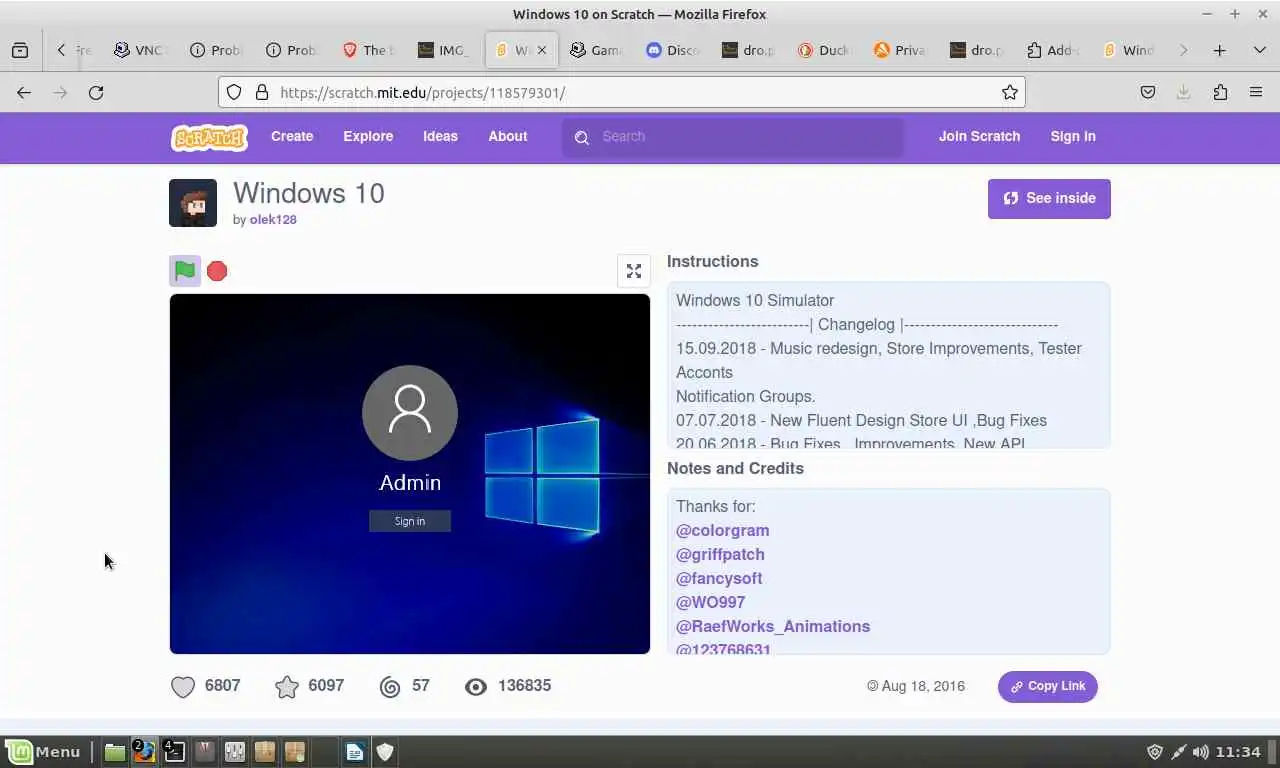
Task: Open the Extensions puzzle icon
Action: coord(1220,92)
